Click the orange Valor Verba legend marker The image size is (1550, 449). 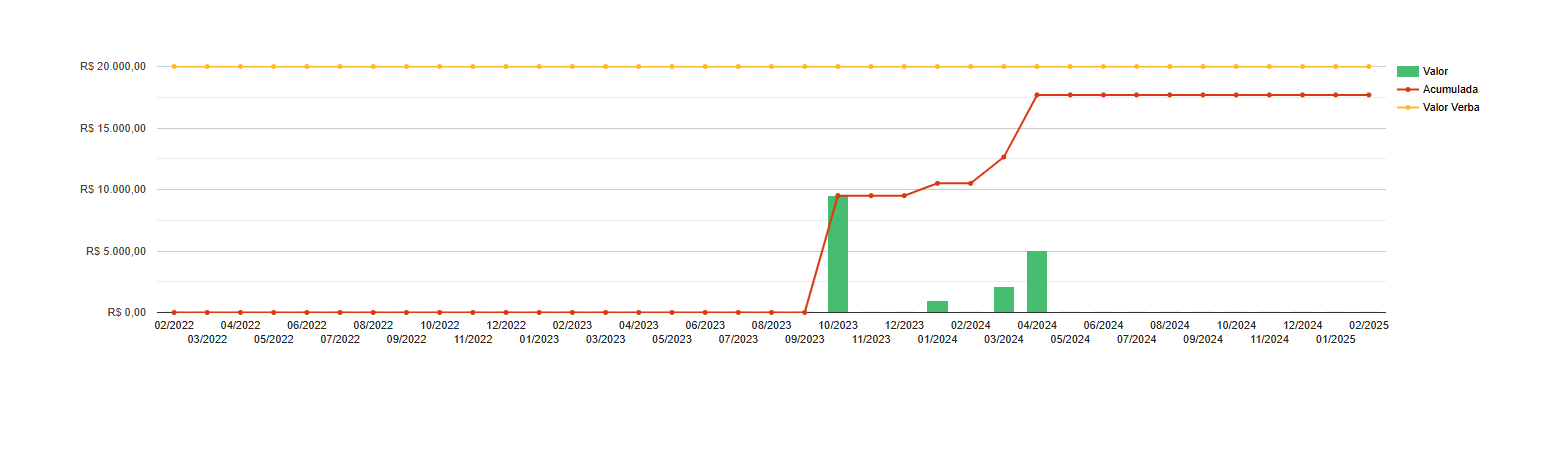point(1407,107)
